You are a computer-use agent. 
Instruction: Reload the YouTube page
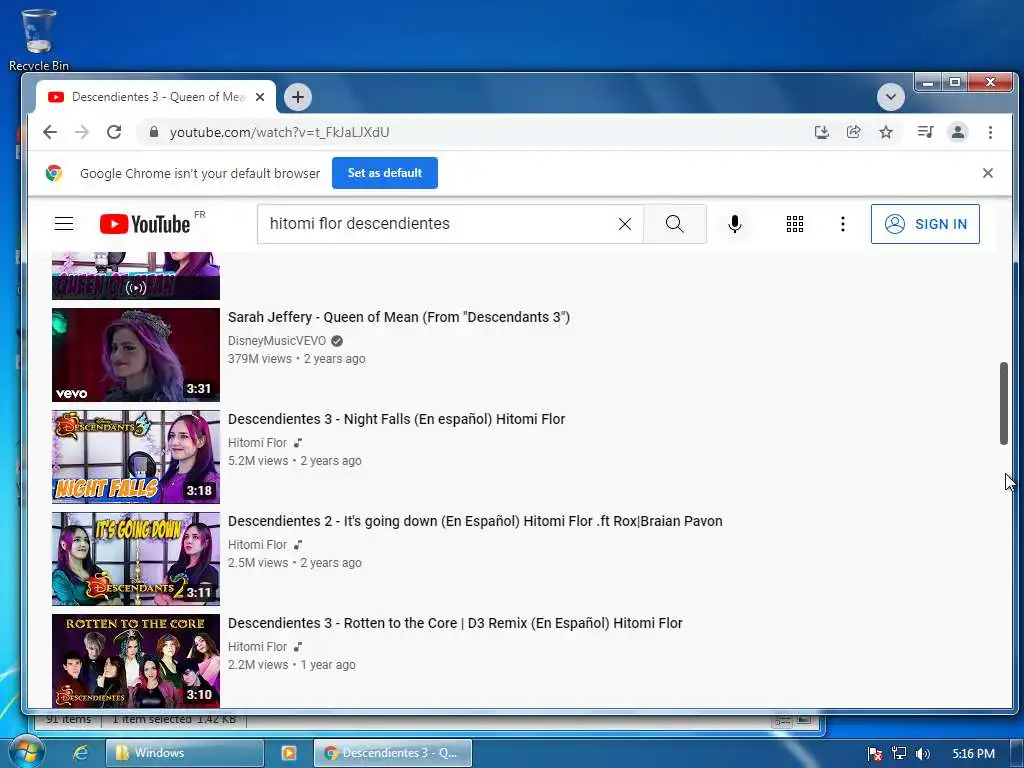tap(114, 133)
